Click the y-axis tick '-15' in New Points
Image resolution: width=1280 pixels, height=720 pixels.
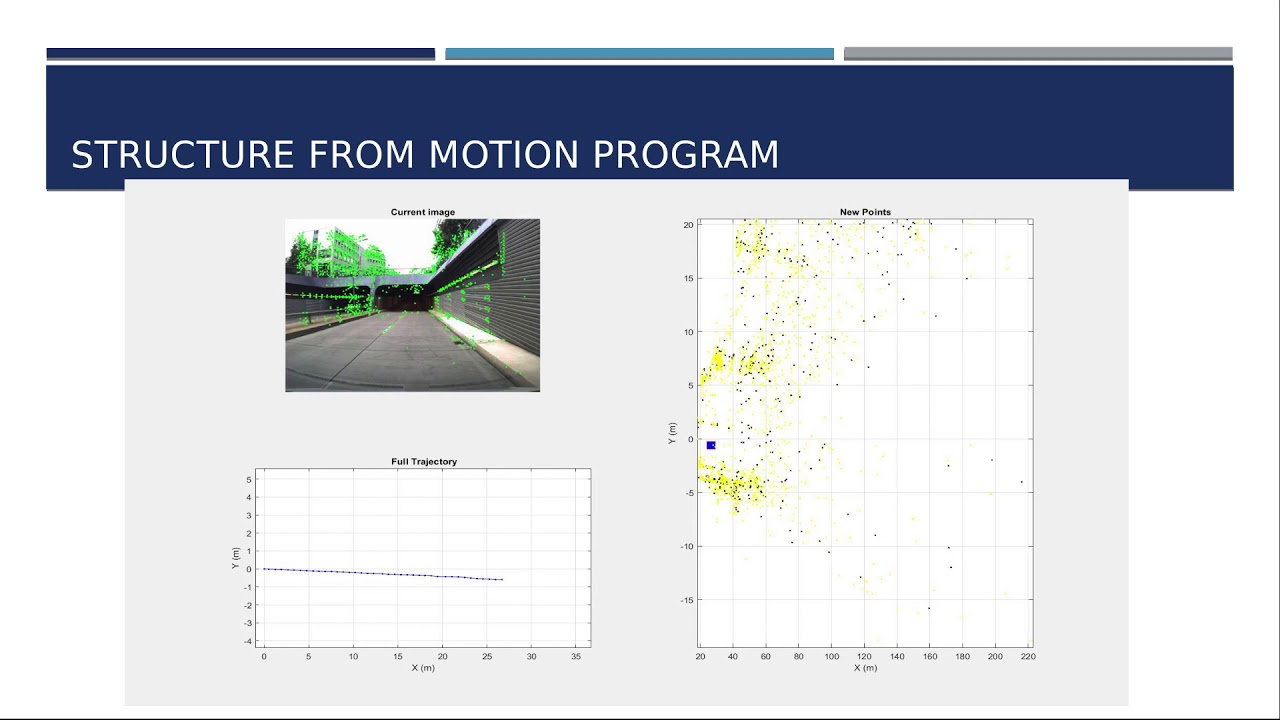click(686, 600)
